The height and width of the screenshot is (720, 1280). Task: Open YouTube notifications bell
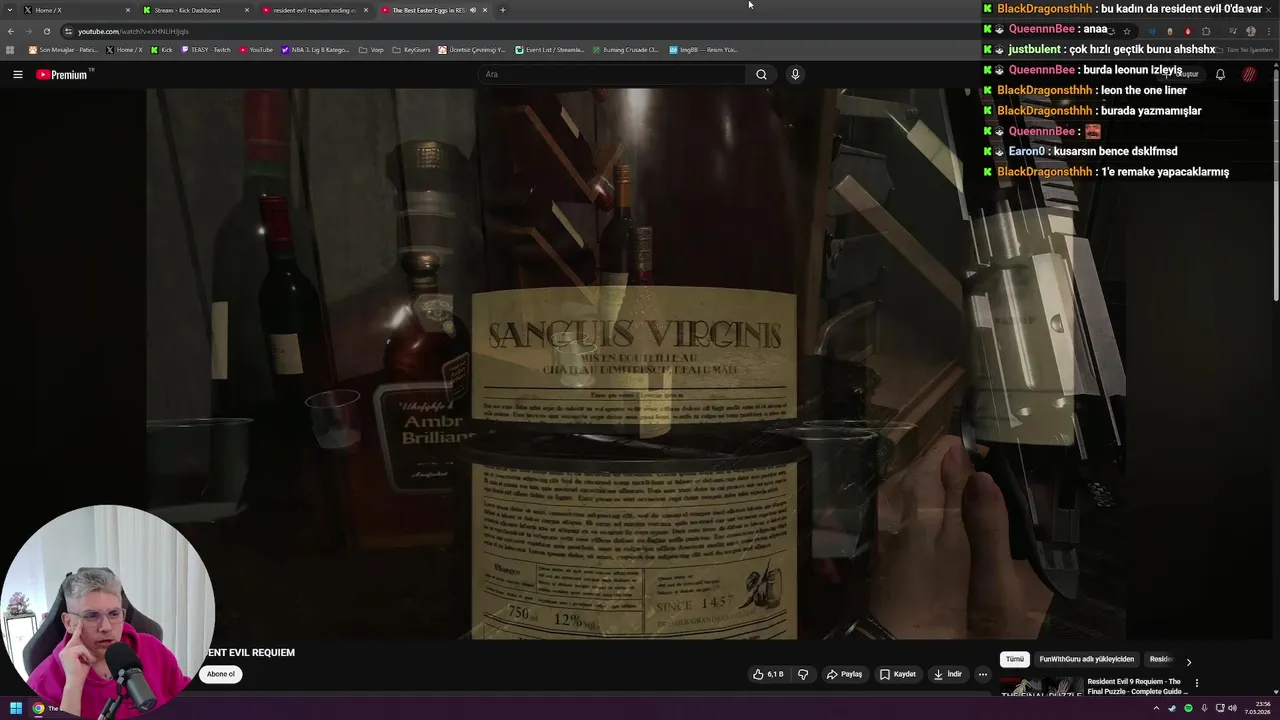pyautogui.click(x=1220, y=74)
